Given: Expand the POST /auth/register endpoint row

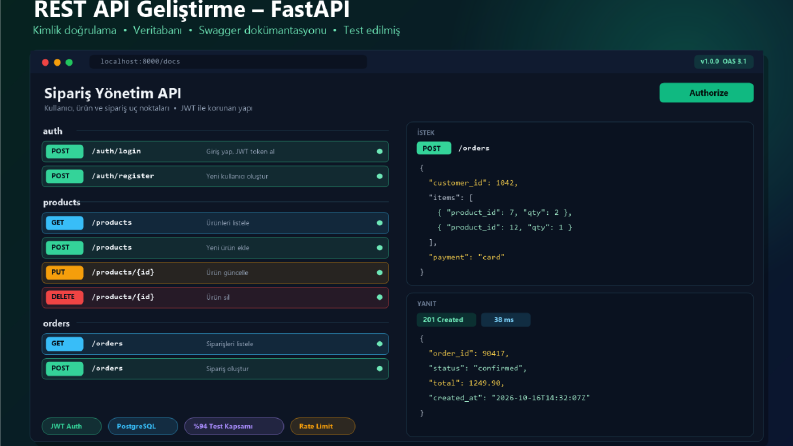Looking at the screenshot, I should point(215,176).
